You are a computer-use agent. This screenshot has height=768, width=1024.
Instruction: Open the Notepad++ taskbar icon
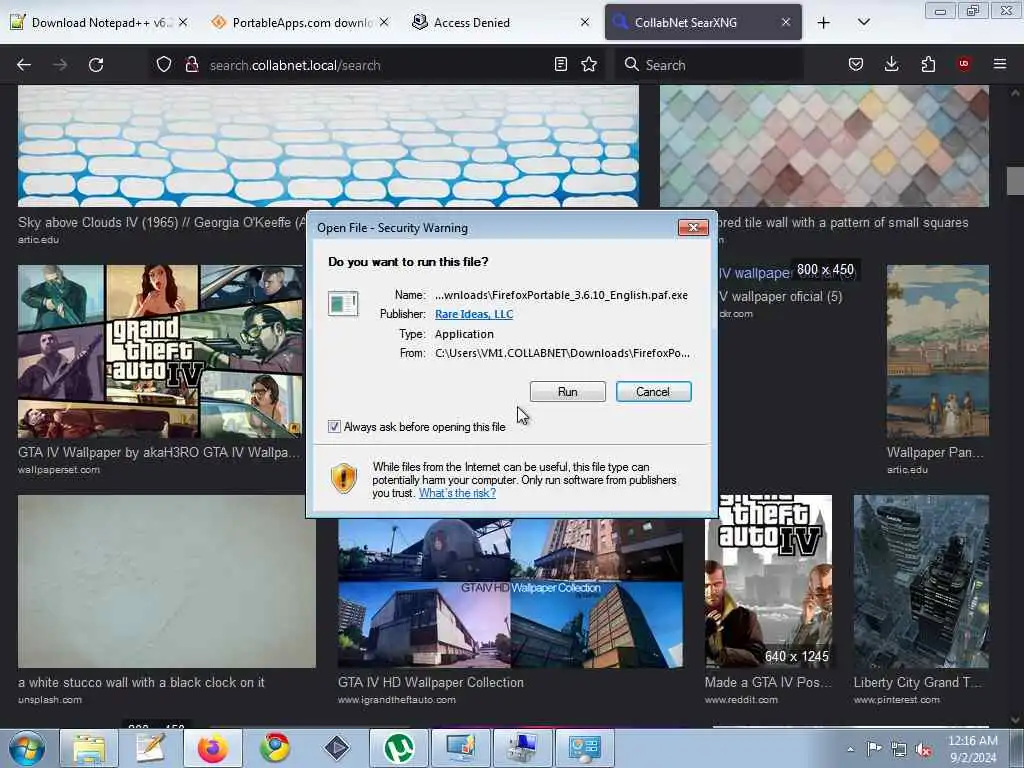point(150,748)
